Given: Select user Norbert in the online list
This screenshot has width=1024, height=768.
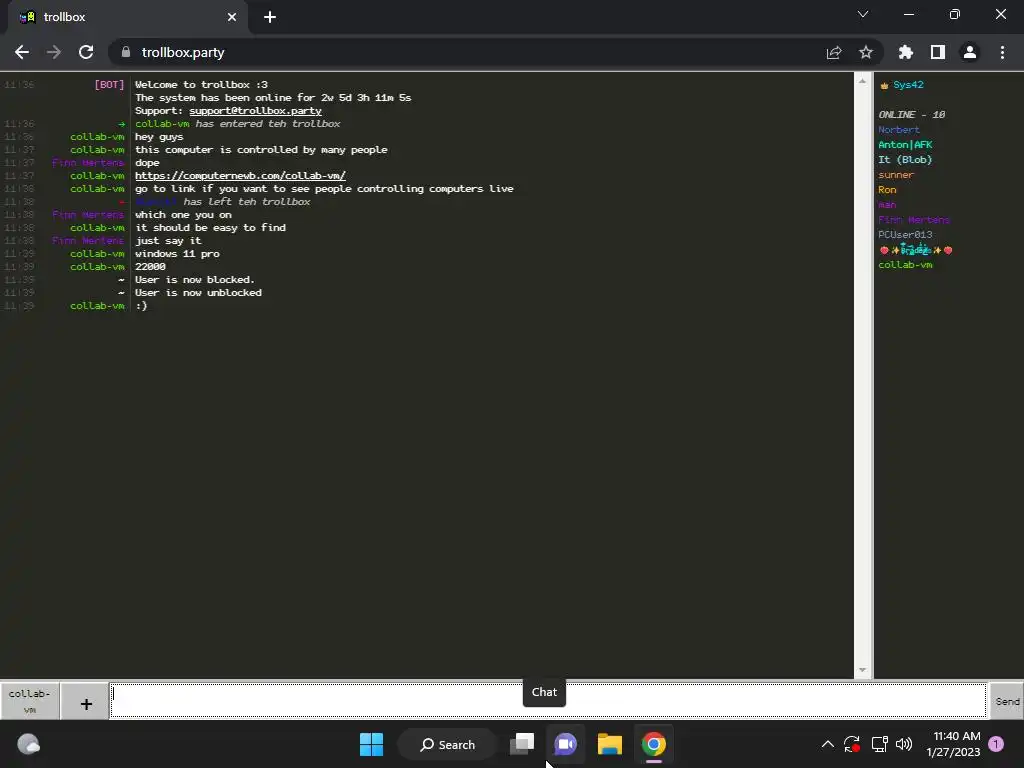Looking at the screenshot, I should 899,129.
